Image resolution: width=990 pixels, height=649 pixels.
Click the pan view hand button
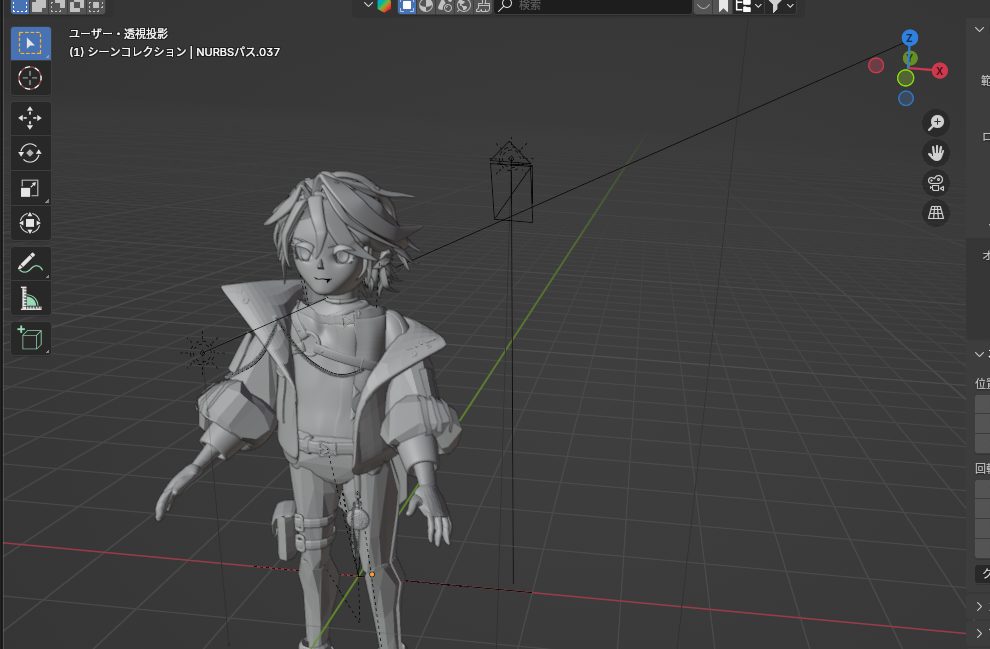point(936,153)
